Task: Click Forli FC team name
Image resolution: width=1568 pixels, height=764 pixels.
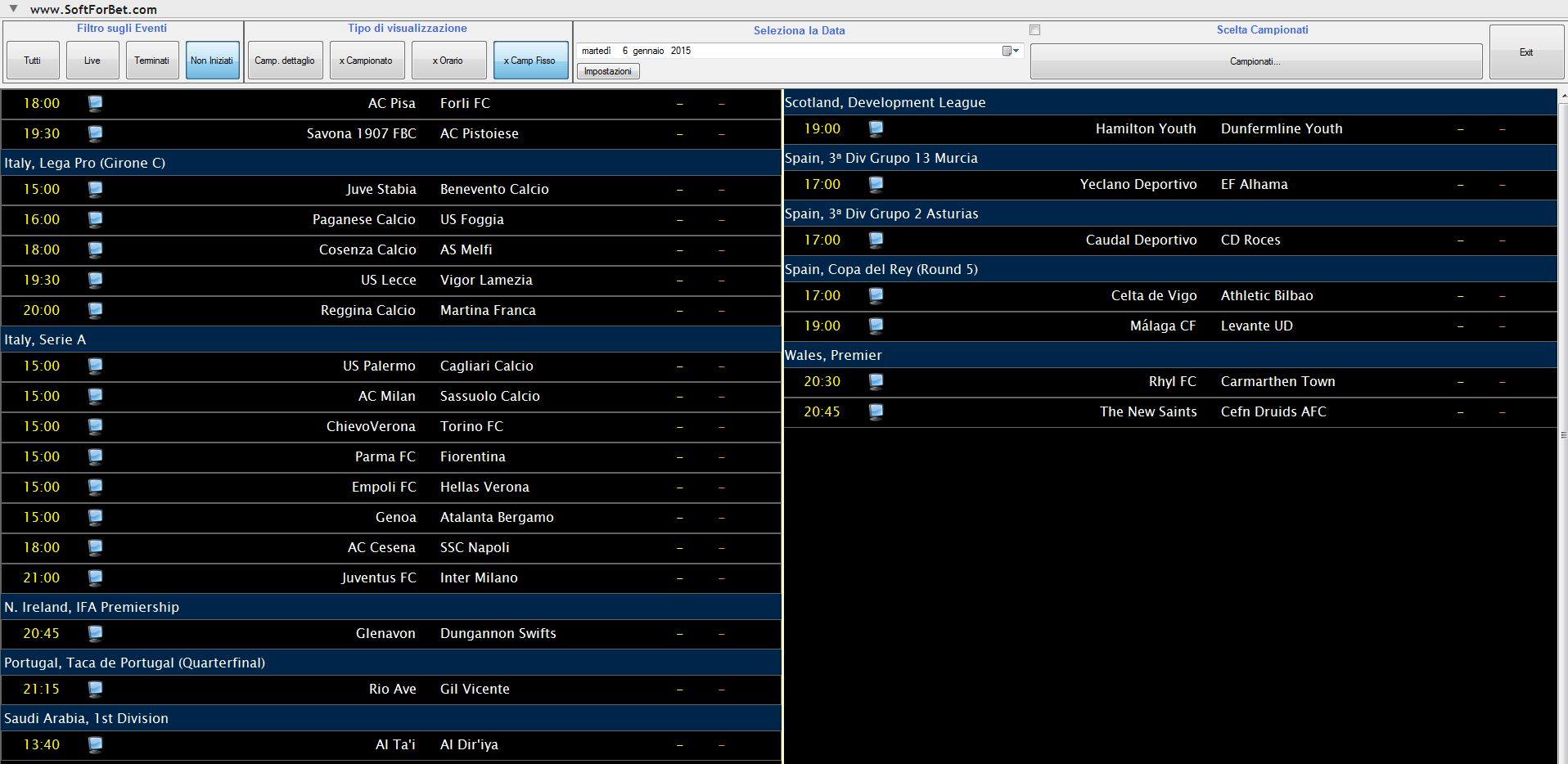Action: pyautogui.click(x=465, y=103)
